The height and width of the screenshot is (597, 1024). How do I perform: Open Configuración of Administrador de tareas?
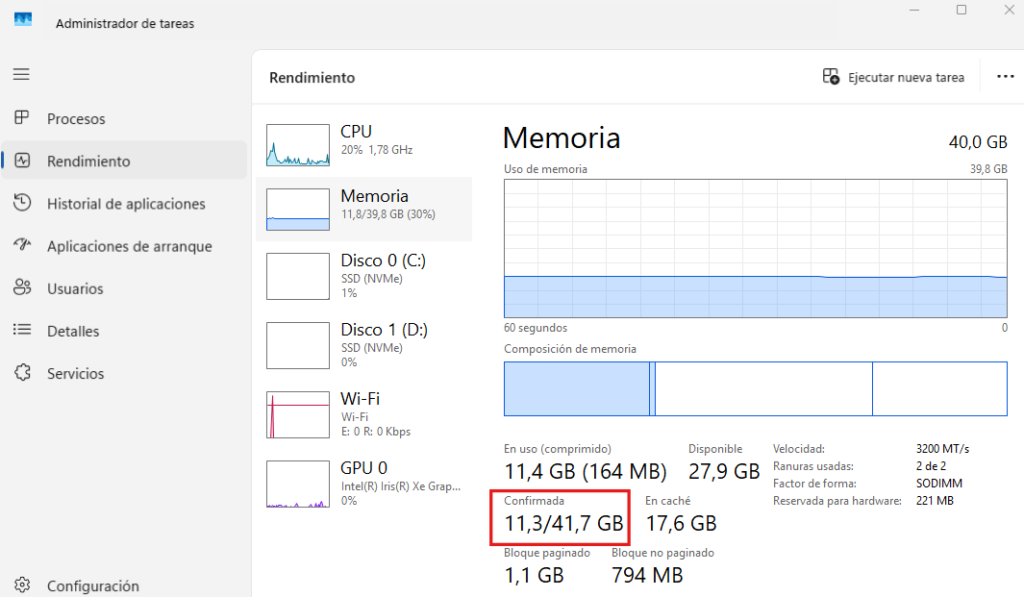21,586
